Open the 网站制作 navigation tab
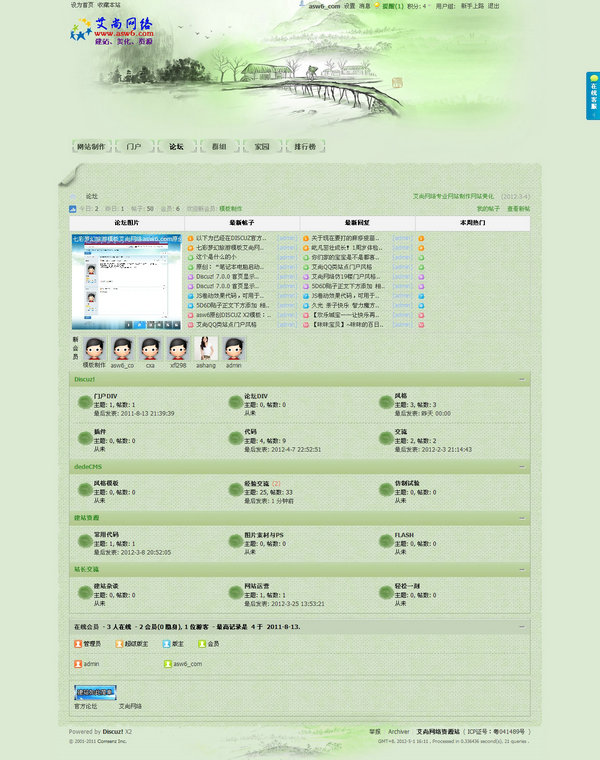The width and height of the screenshot is (600, 760). coord(91,146)
